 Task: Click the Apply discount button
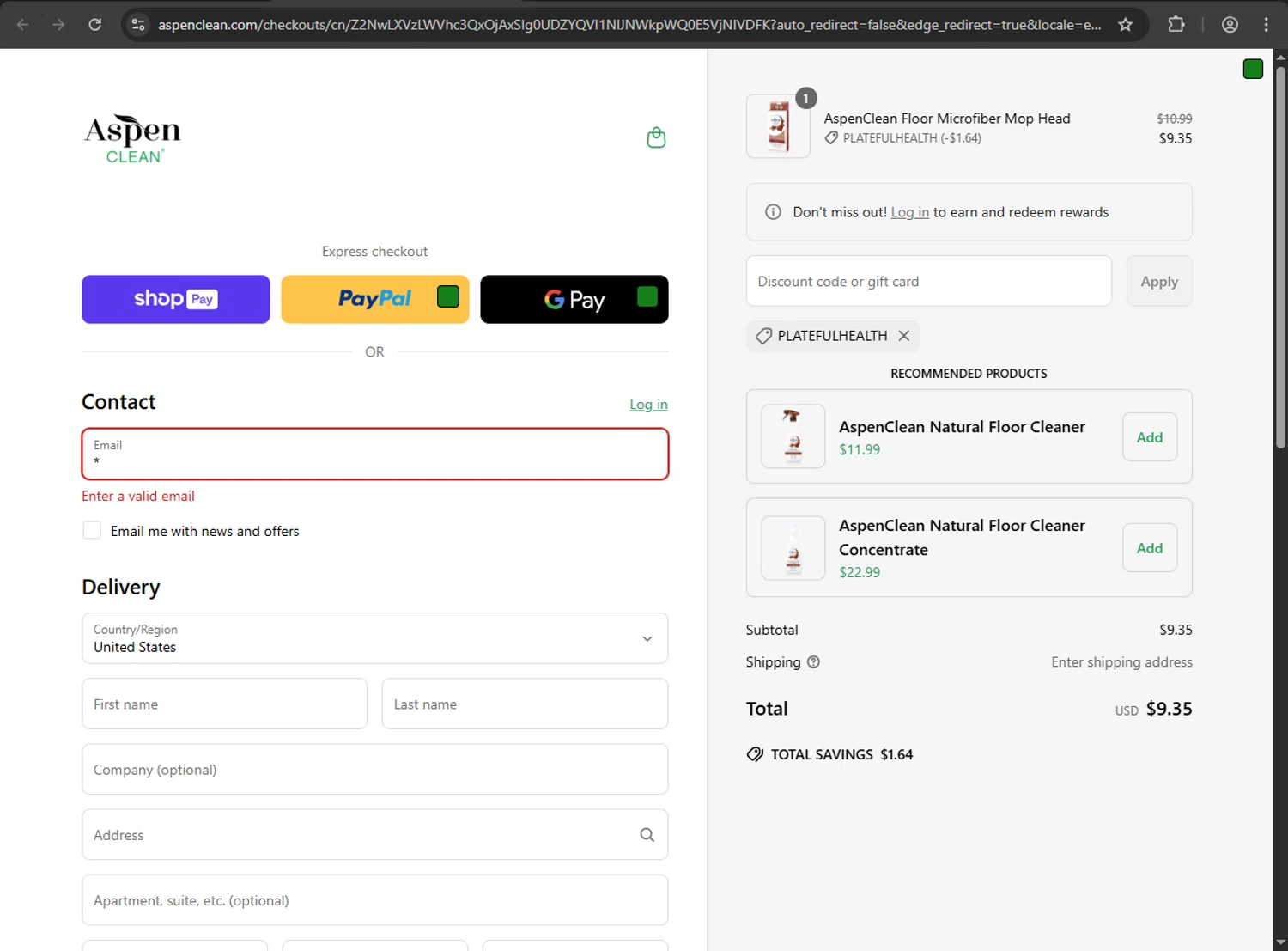[x=1159, y=281]
